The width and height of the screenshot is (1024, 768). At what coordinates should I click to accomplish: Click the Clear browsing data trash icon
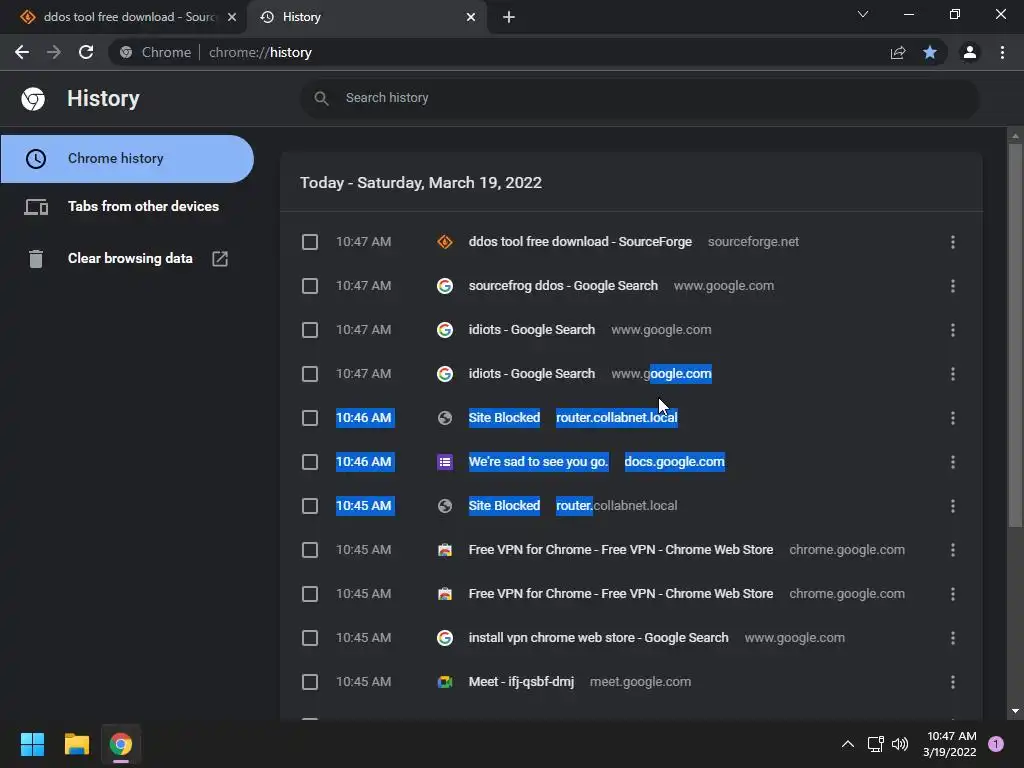click(x=36, y=259)
